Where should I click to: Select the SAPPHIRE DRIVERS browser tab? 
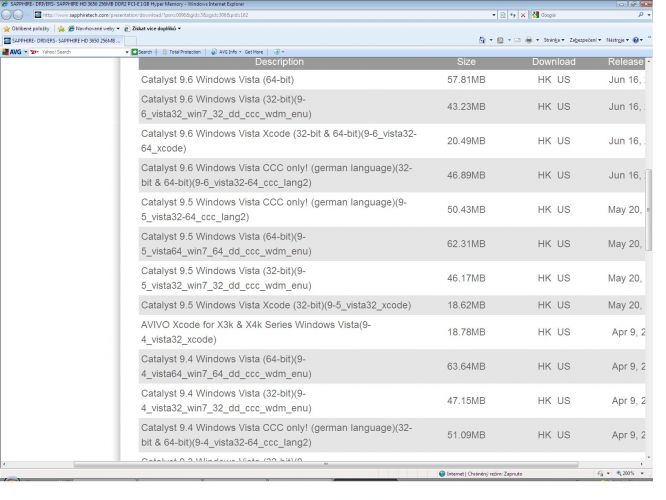coord(62,40)
